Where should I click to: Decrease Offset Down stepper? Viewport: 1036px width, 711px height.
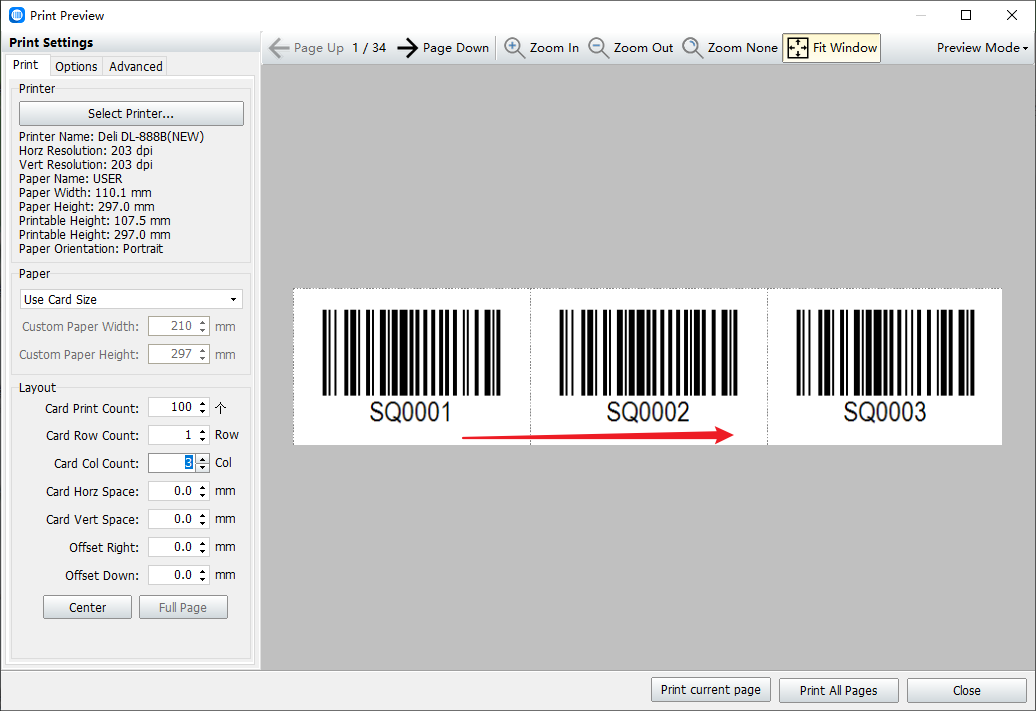203,580
